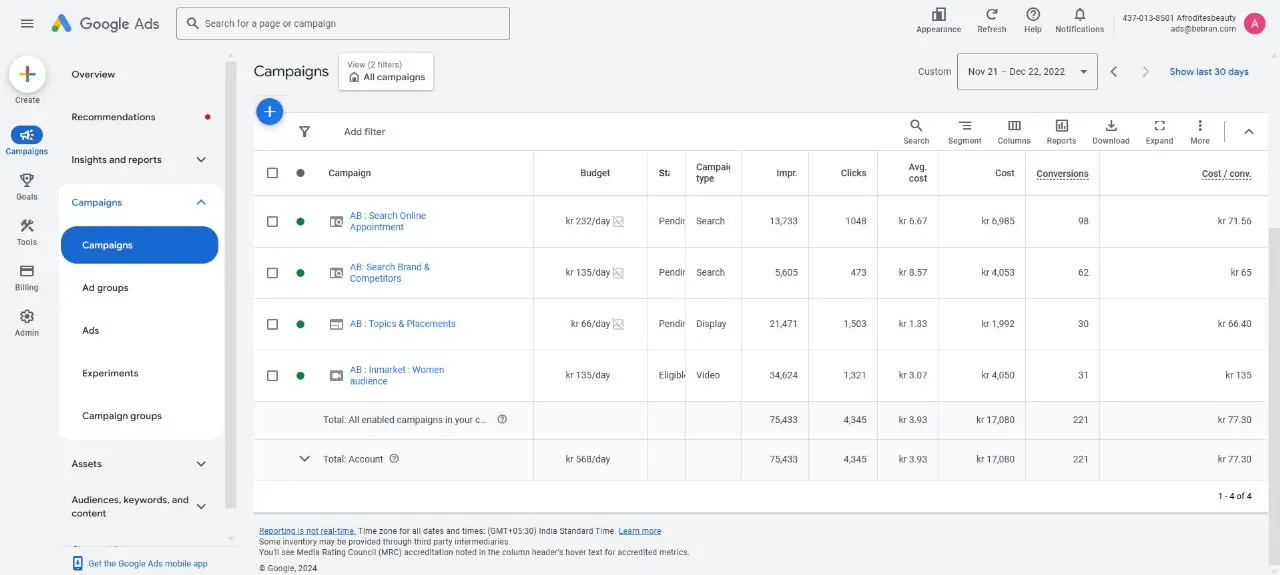Click the filter funnel icon

[x=305, y=132]
